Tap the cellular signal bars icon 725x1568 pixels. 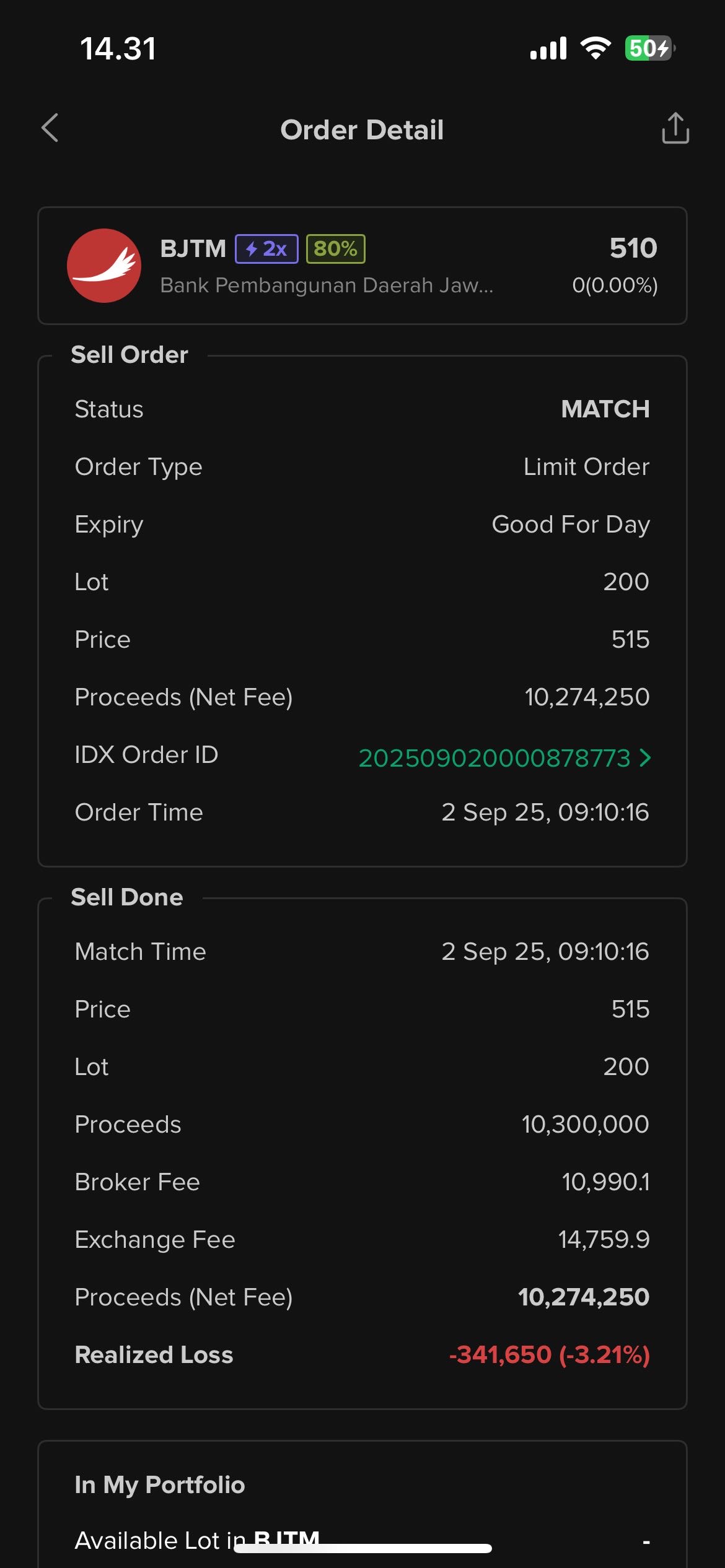[x=548, y=48]
